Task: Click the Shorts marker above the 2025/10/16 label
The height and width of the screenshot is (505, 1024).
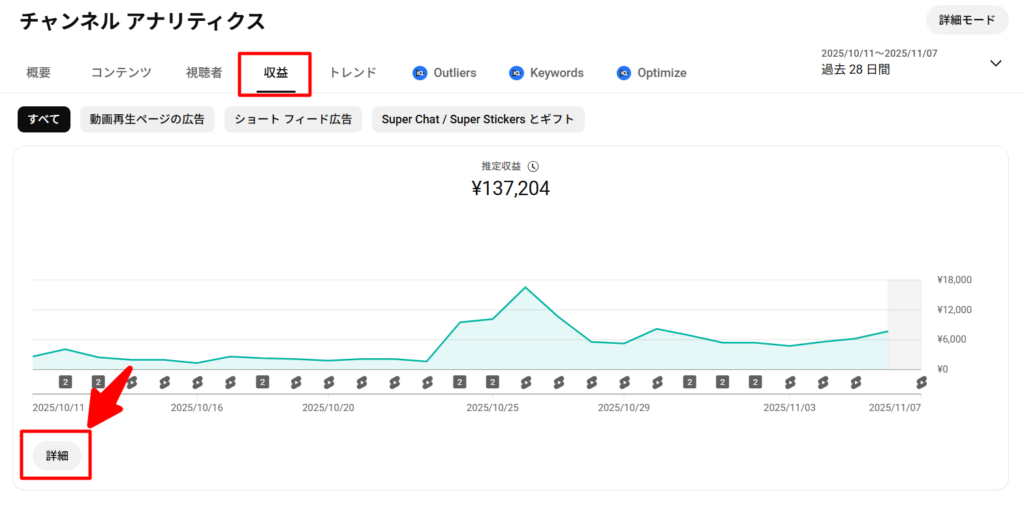Action: [197, 382]
